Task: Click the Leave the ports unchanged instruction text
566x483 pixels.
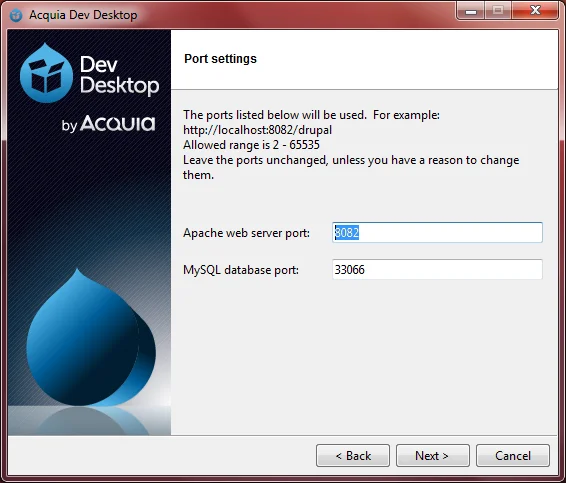Action: 351,167
